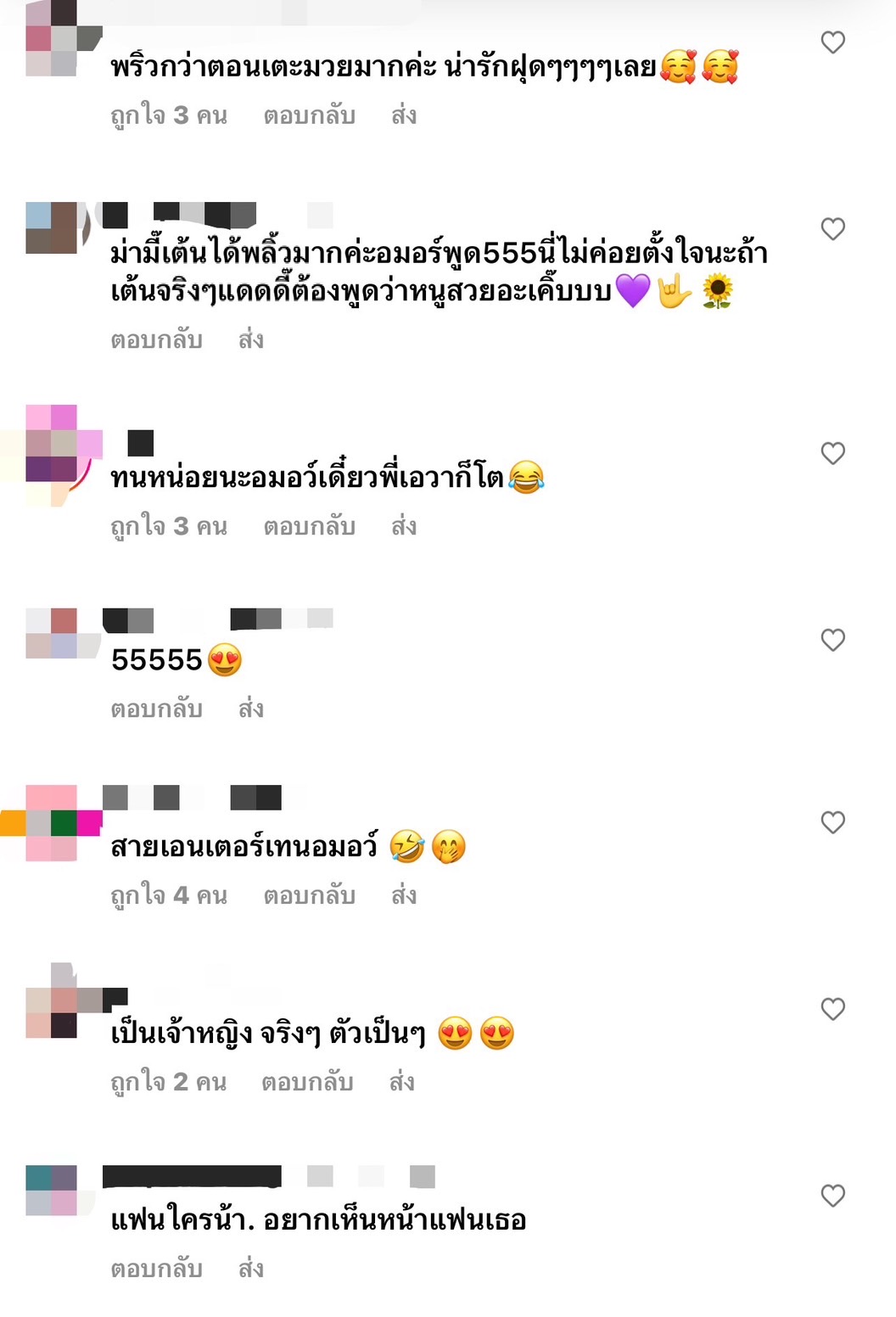Tap ตอบกลับ under the แฟนใครน้า comment
This screenshot has height=1317, width=896.
[x=157, y=1269]
